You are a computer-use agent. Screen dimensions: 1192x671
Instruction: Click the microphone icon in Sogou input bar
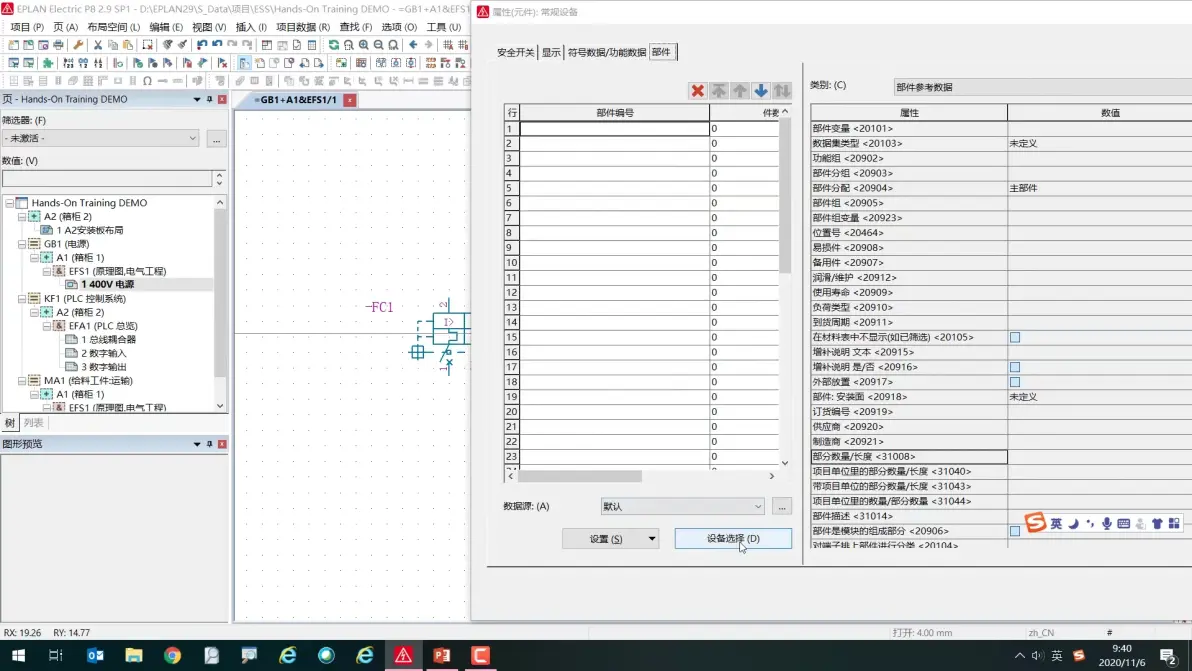pos(1107,524)
